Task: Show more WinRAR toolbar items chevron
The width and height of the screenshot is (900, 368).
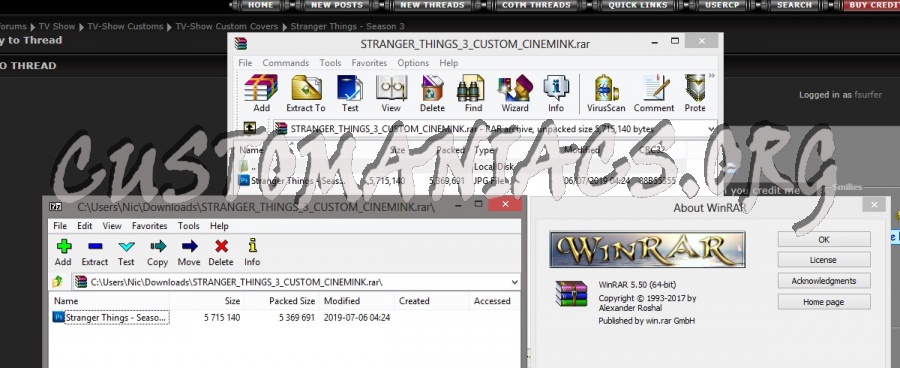Action: click(x=712, y=75)
